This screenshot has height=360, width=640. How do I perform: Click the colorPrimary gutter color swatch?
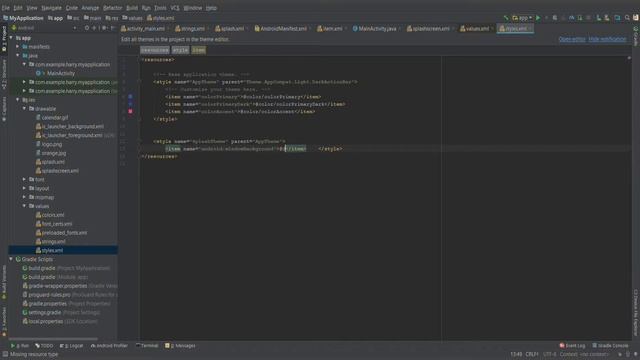click(130, 97)
